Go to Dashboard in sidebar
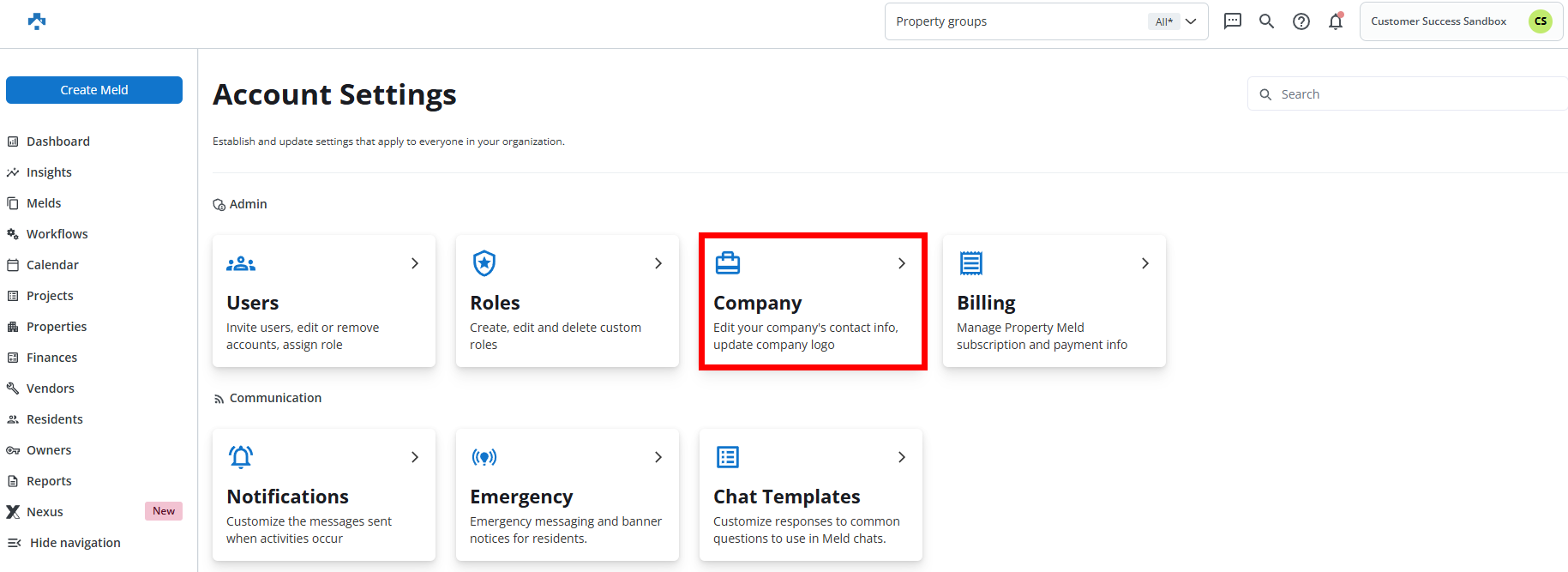Viewport: 1568px width, 572px height. tap(57, 141)
